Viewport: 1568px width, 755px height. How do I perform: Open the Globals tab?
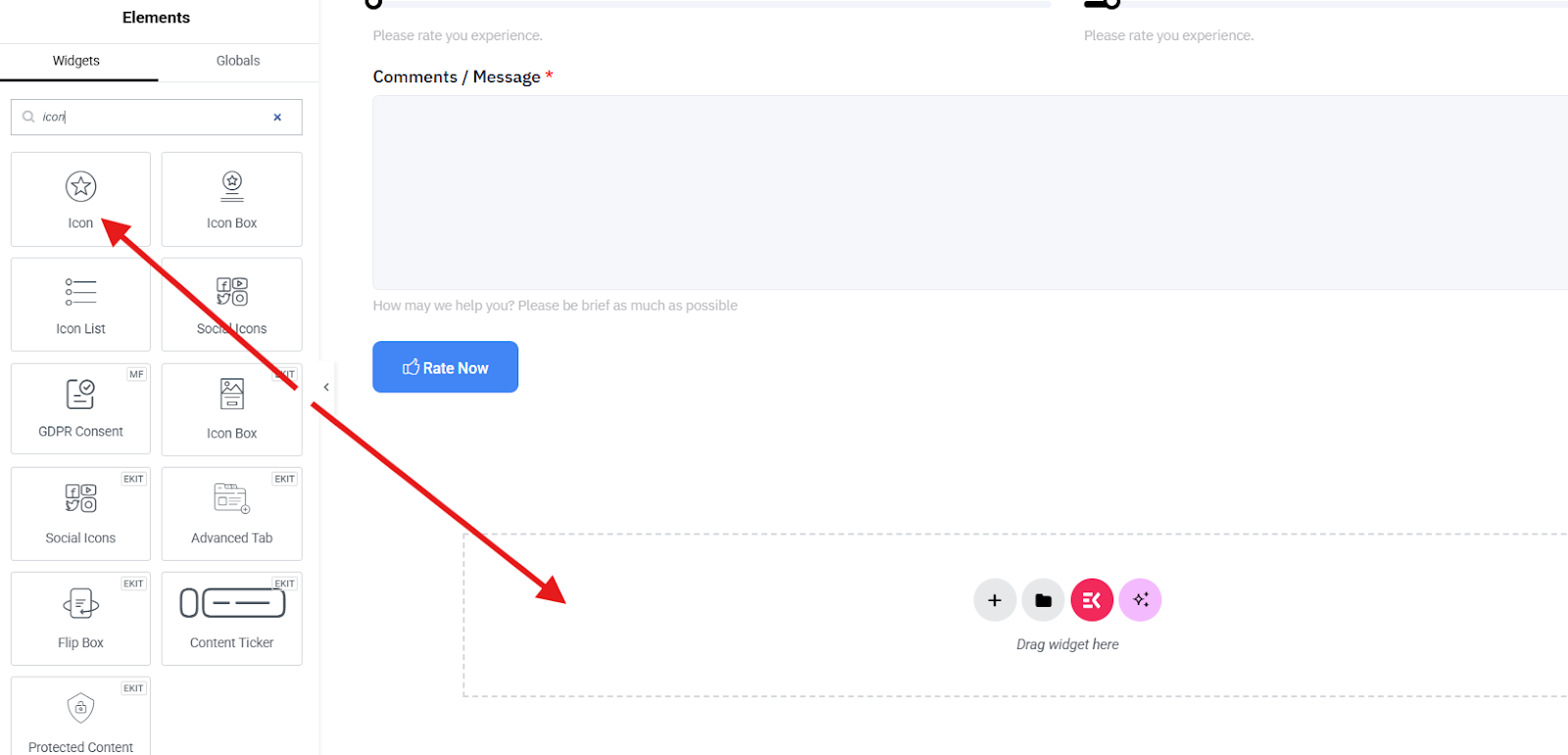point(238,61)
